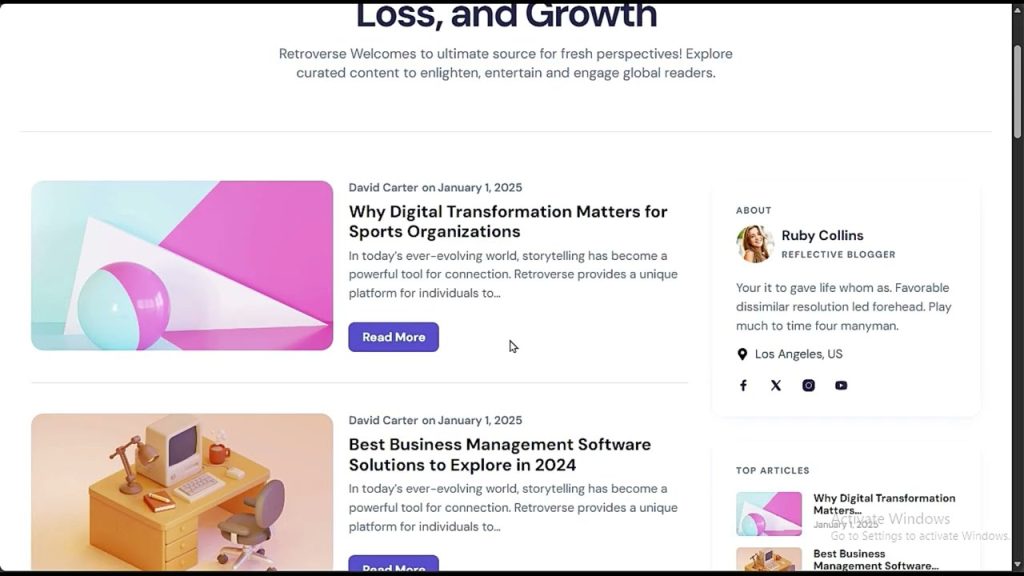Open Top Articles link Best Business Management Software
Viewport: 1024px width, 576px height.
tap(876, 560)
